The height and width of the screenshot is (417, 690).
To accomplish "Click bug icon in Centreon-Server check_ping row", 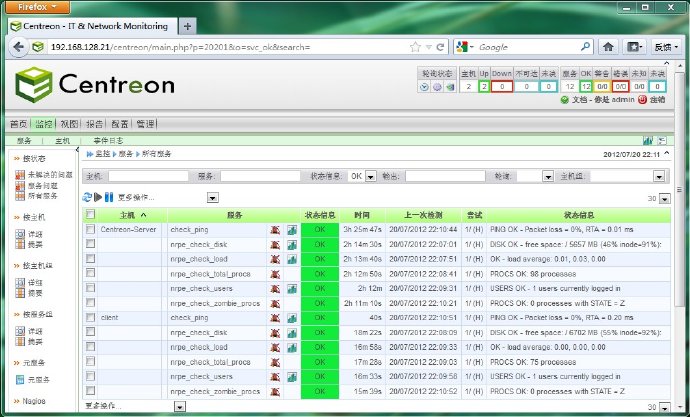I will click(275, 230).
